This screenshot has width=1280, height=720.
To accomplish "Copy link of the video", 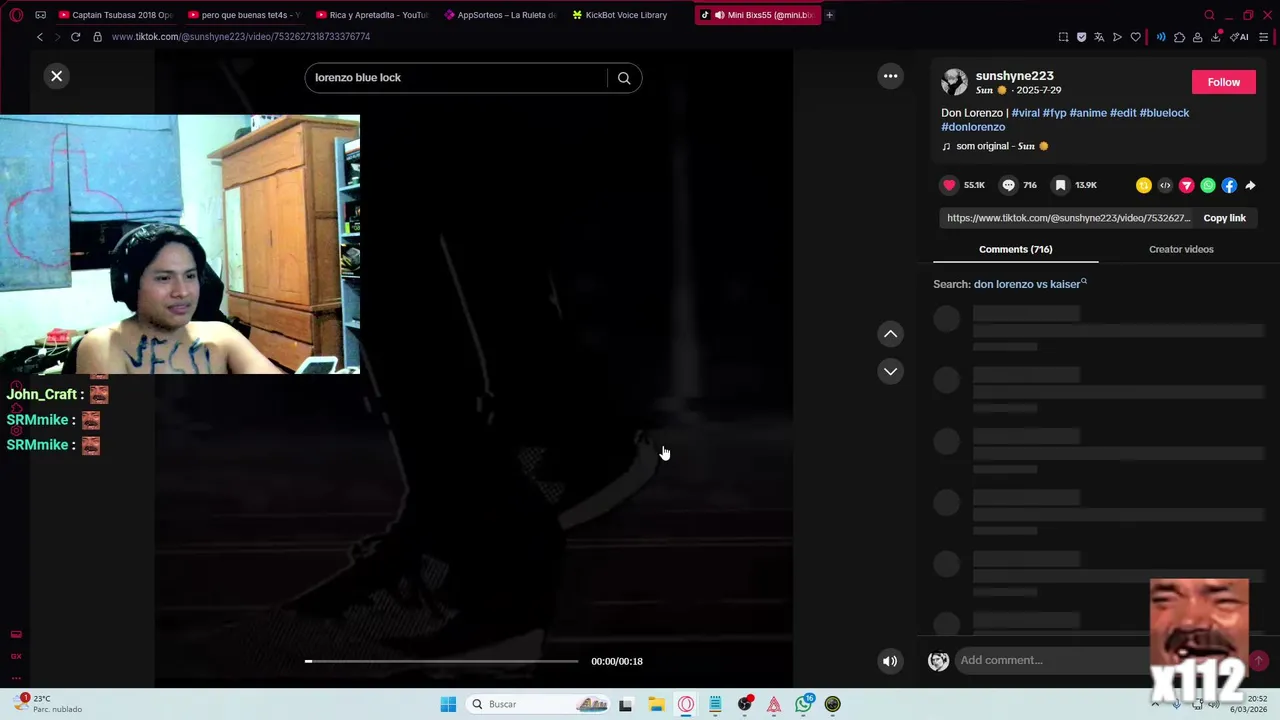I will [x=1224, y=218].
